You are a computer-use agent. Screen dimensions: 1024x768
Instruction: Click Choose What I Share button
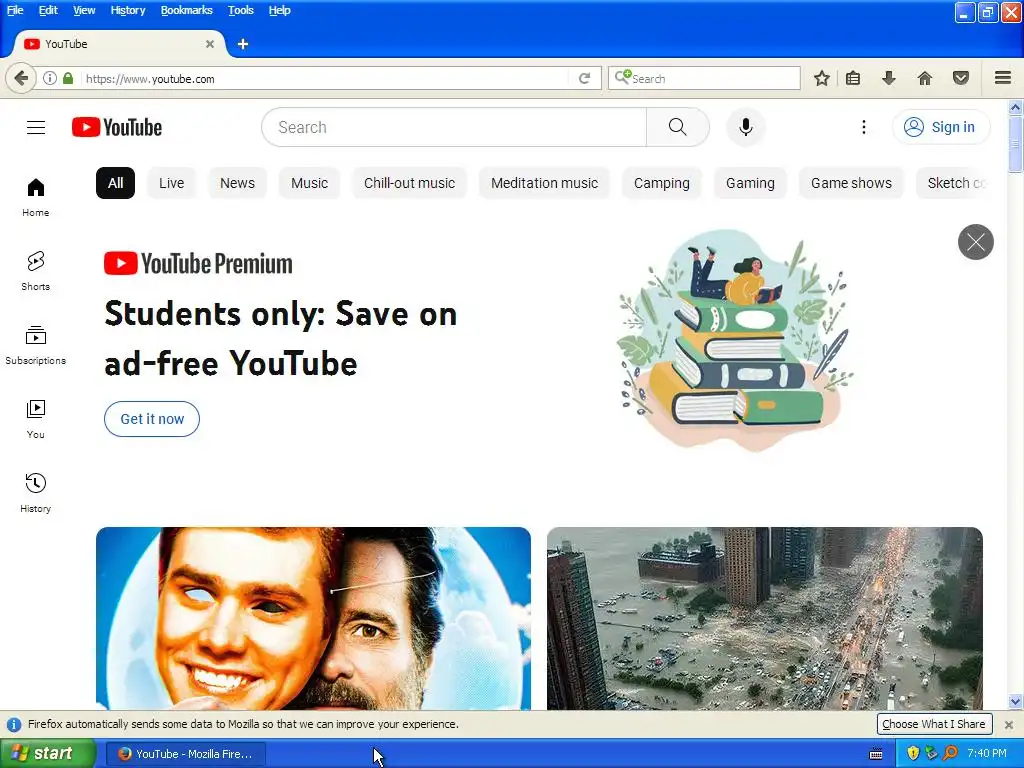tap(934, 724)
